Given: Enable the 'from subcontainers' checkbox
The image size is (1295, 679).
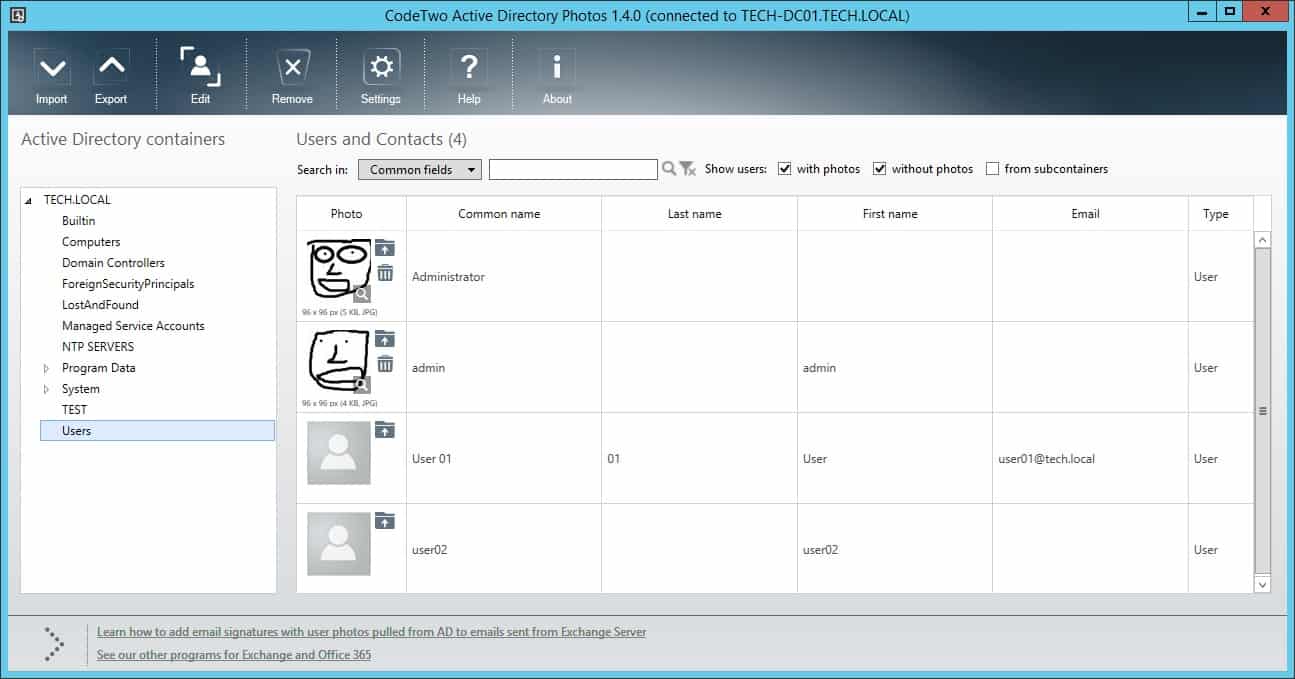Looking at the screenshot, I should [992, 169].
